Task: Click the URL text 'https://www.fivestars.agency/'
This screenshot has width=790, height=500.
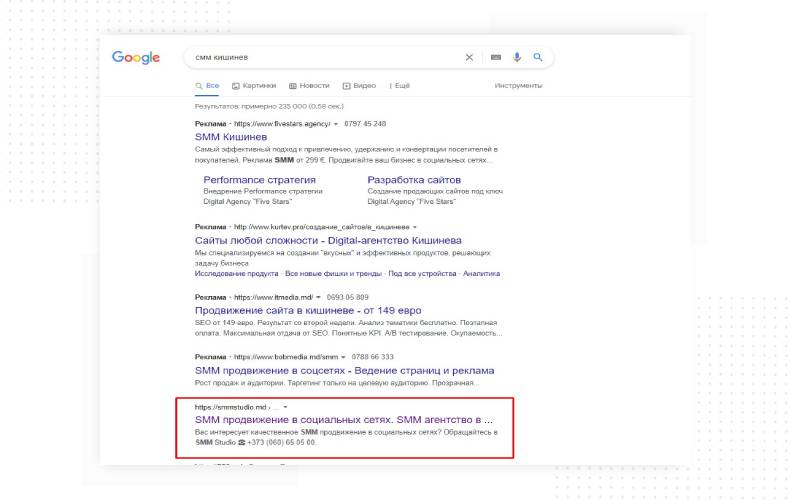Action: tap(282, 124)
